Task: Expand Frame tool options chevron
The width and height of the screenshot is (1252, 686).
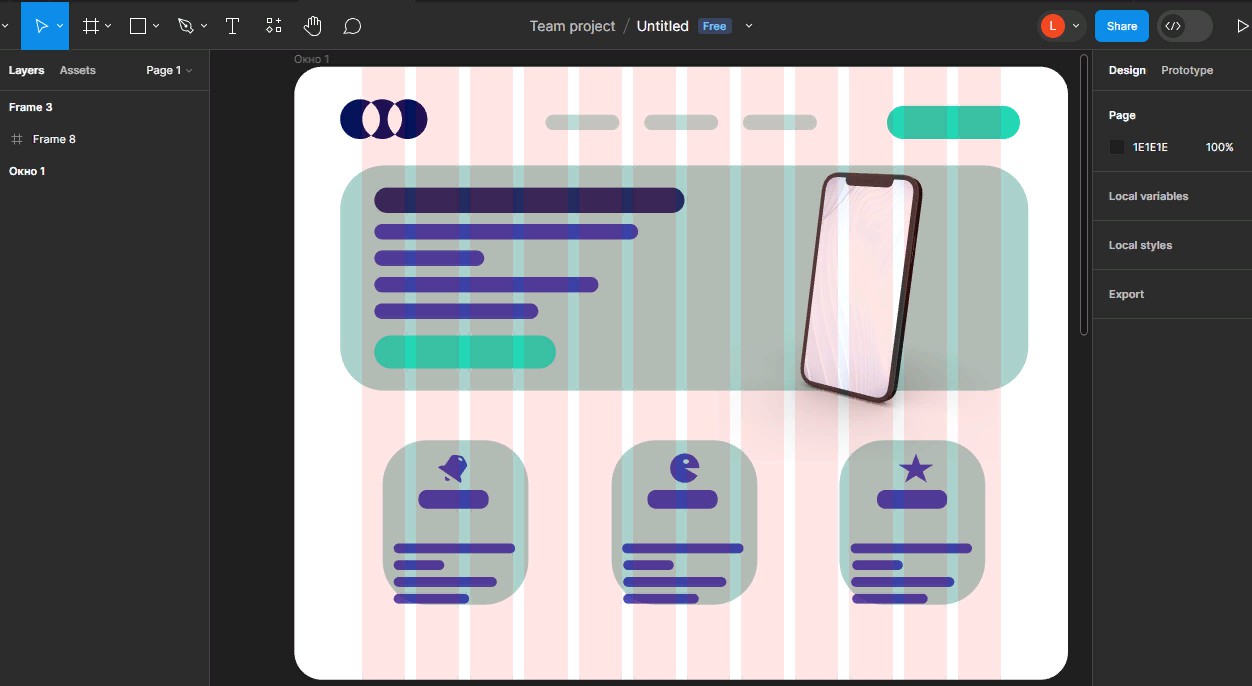Action: [108, 26]
